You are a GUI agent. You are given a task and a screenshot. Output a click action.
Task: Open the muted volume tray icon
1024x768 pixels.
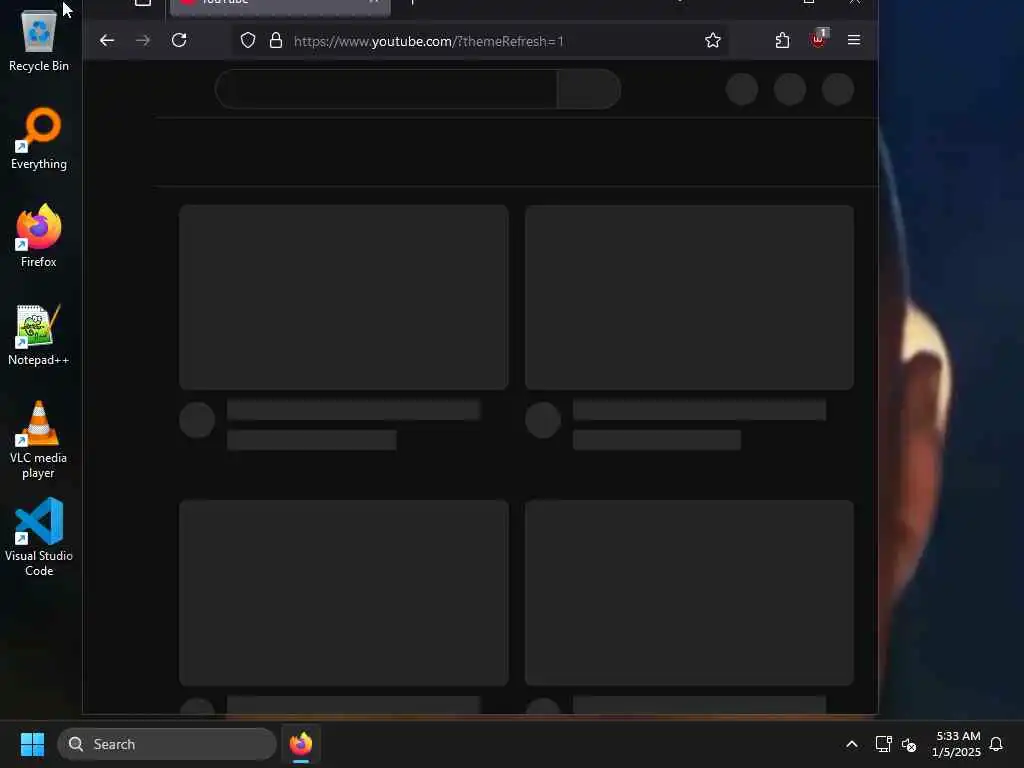tap(908, 744)
